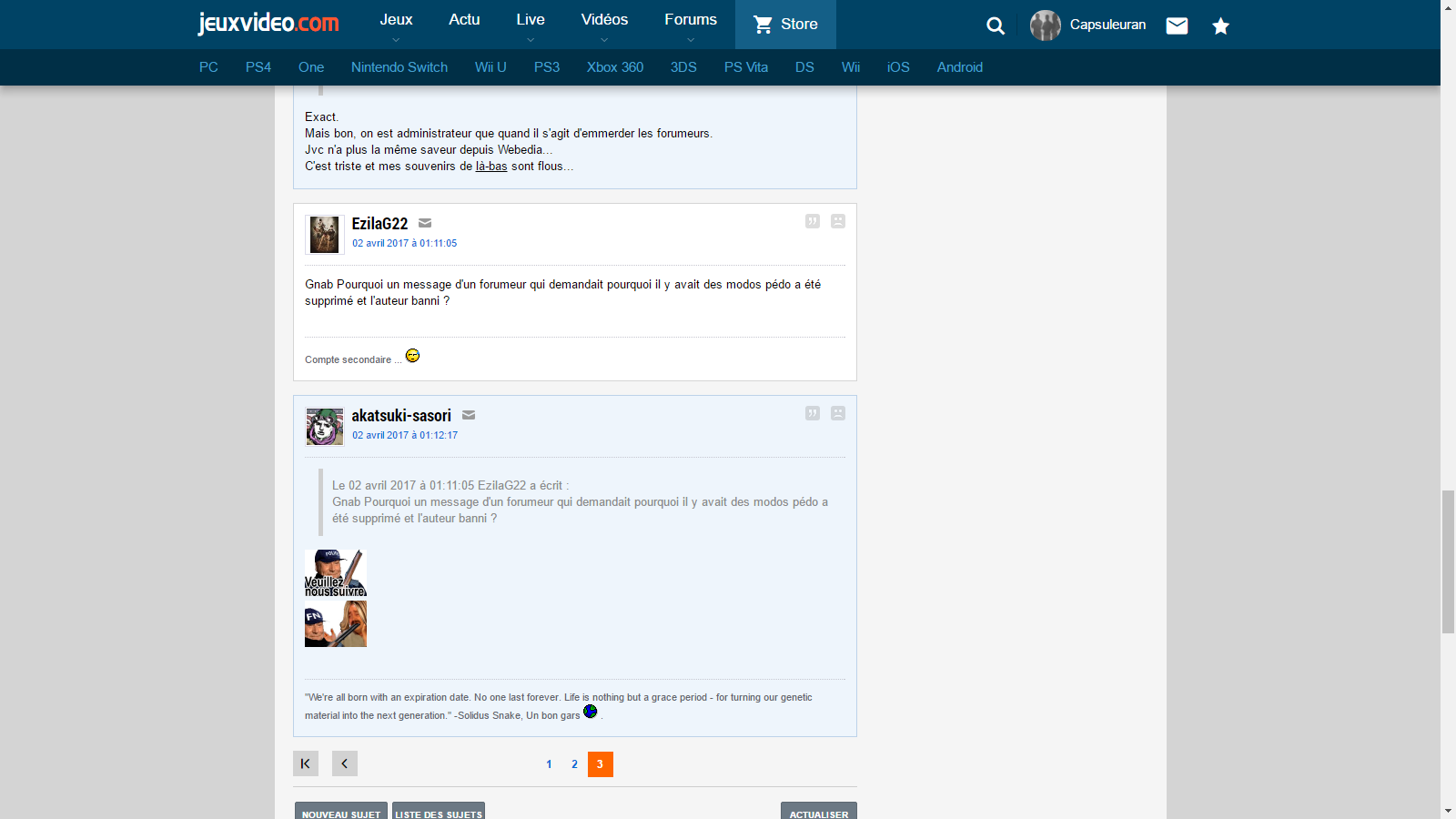
Task: Open the Actu menu item
Action: [x=464, y=20]
